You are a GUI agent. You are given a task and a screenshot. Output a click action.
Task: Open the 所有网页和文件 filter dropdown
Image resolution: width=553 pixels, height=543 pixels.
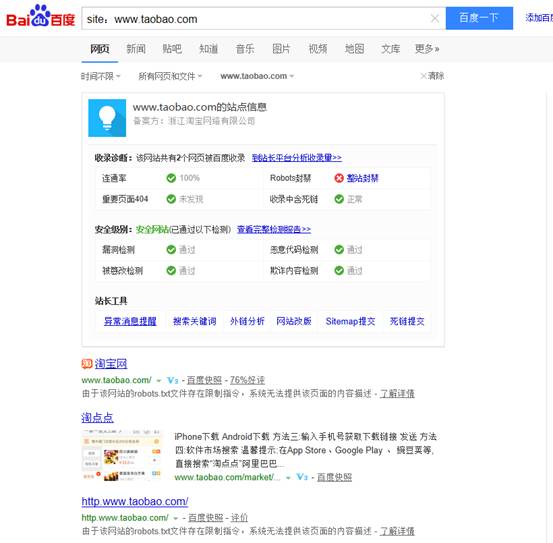point(170,76)
